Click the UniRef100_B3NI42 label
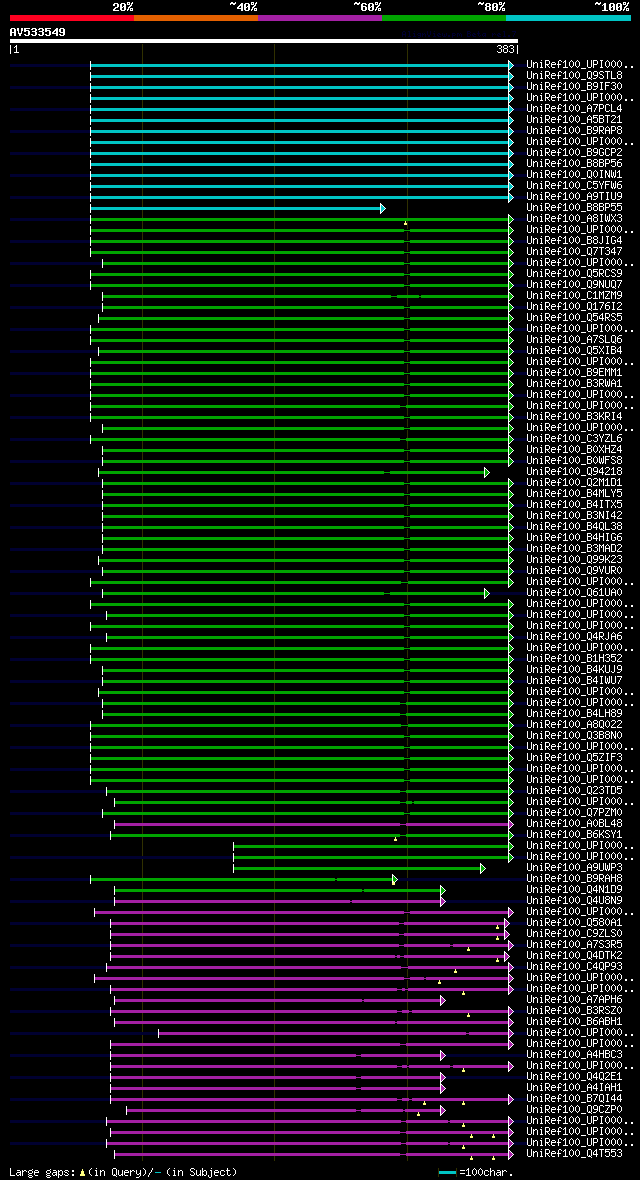The height and width of the screenshot is (1180, 640). pyautogui.click(x=574, y=515)
